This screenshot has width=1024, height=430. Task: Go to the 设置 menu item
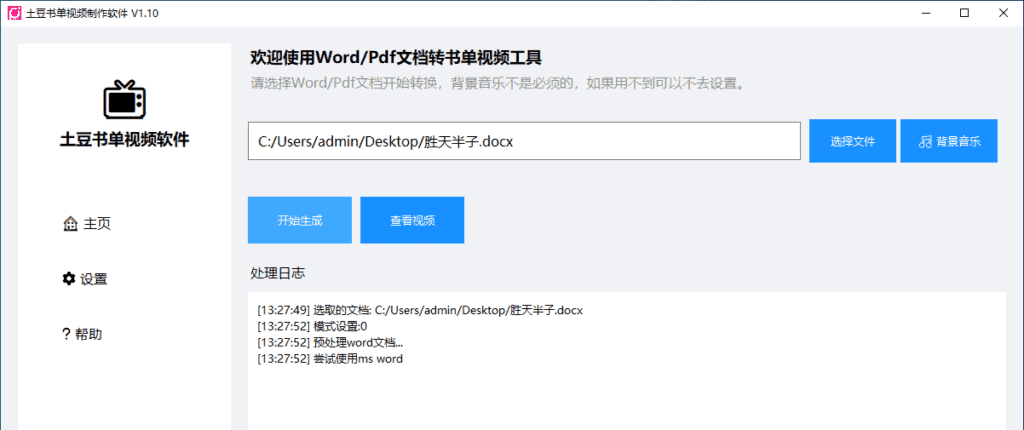click(x=93, y=279)
